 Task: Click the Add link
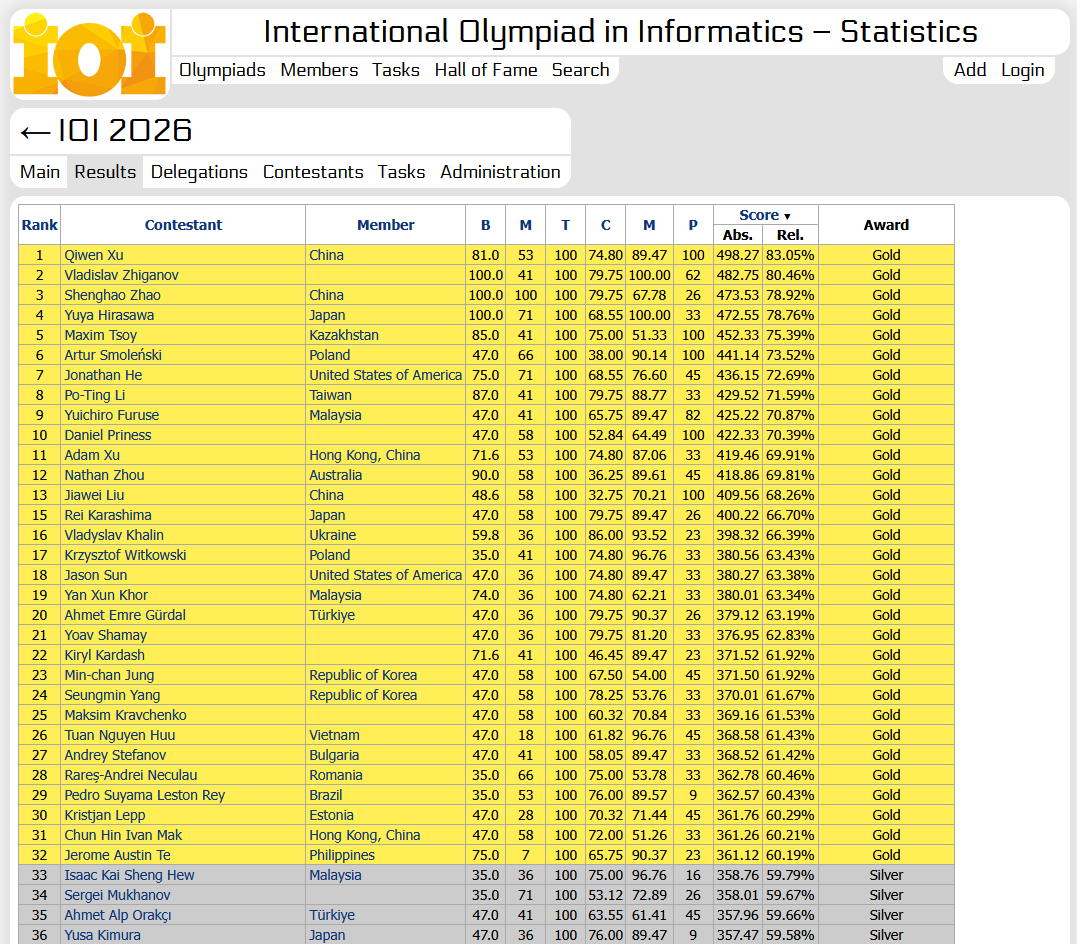pos(970,70)
